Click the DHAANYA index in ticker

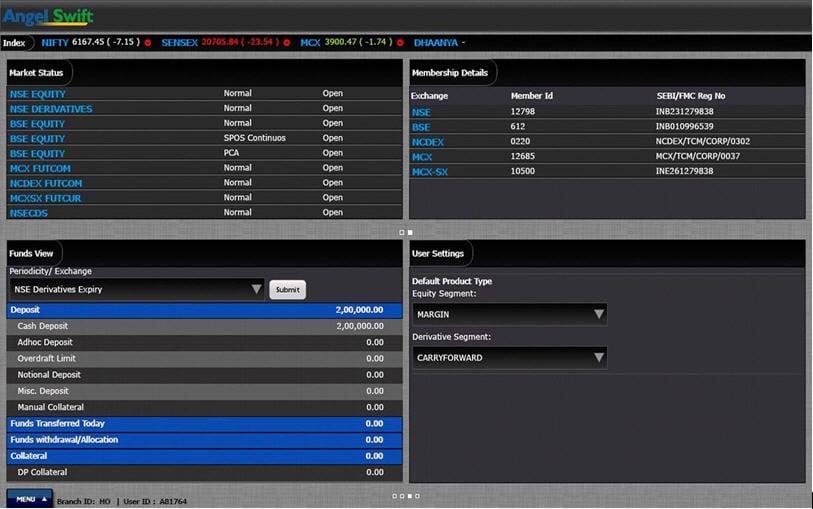point(435,43)
